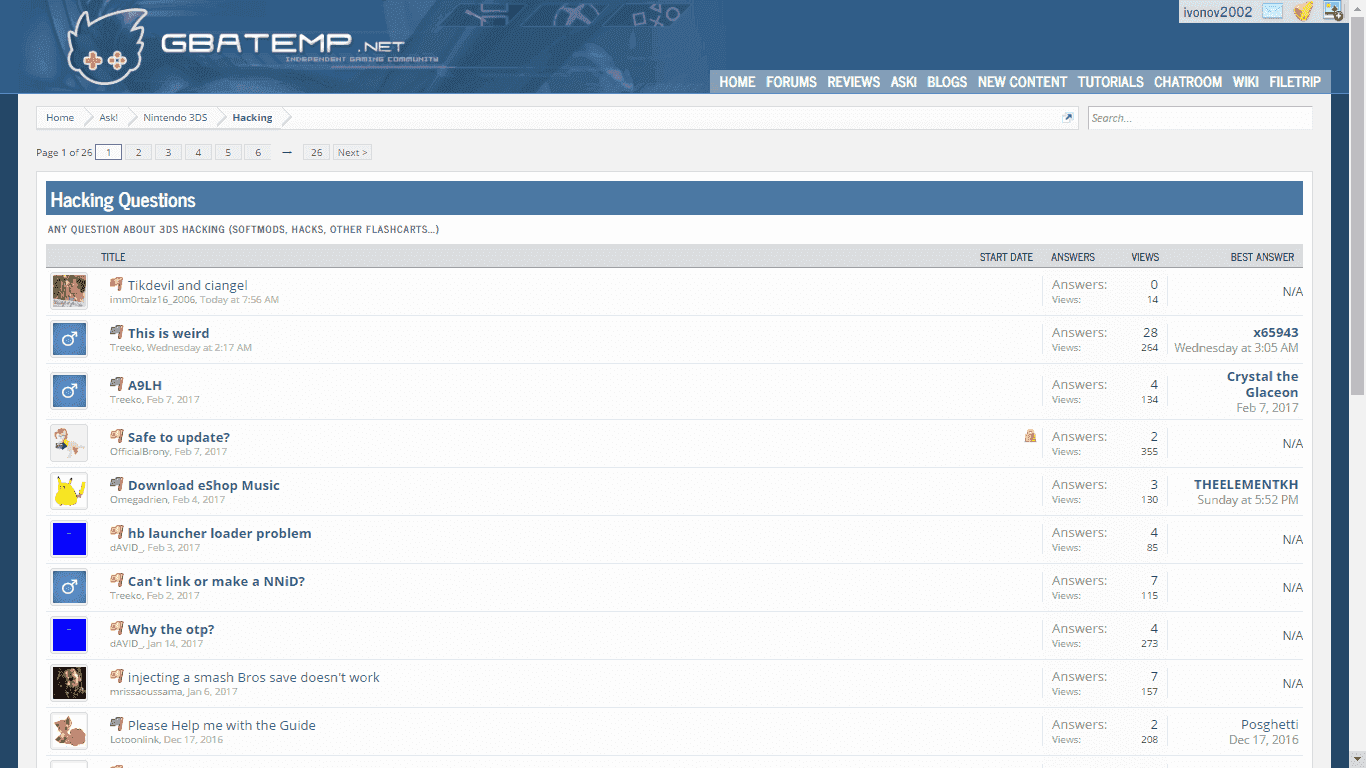This screenshot has width=1366, height=768.
Task: Click Nintendo 3DS in the breadcrumb
Action: pyautogui.click(x=175, y=118)
